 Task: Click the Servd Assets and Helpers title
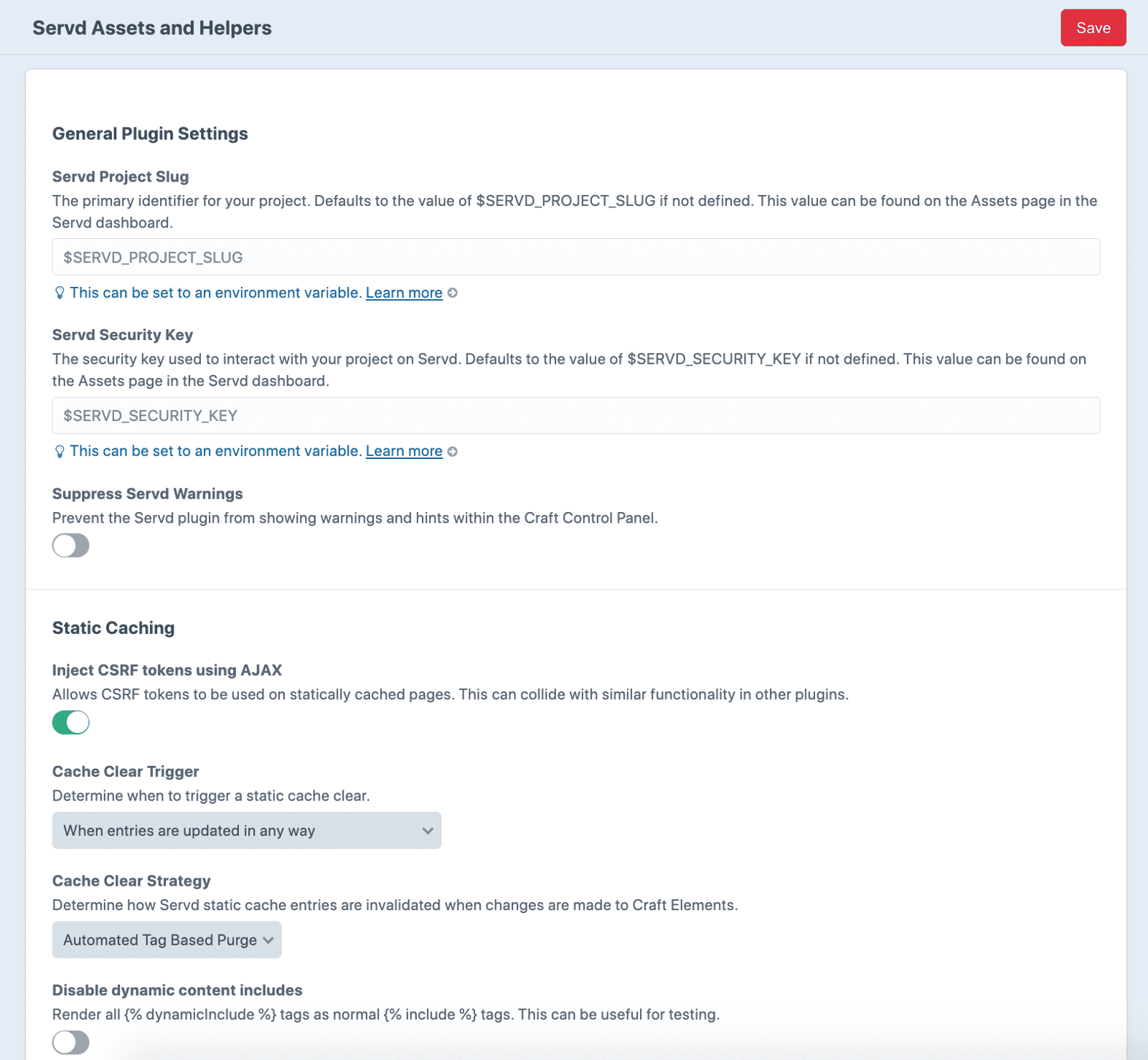[152, 28]
